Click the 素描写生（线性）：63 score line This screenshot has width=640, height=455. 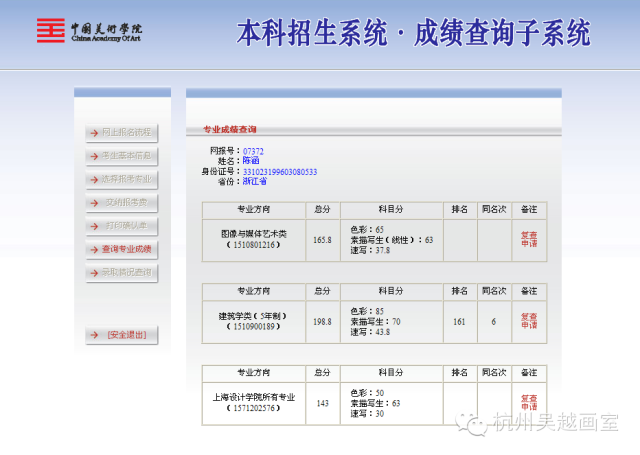tap(392, 240)
